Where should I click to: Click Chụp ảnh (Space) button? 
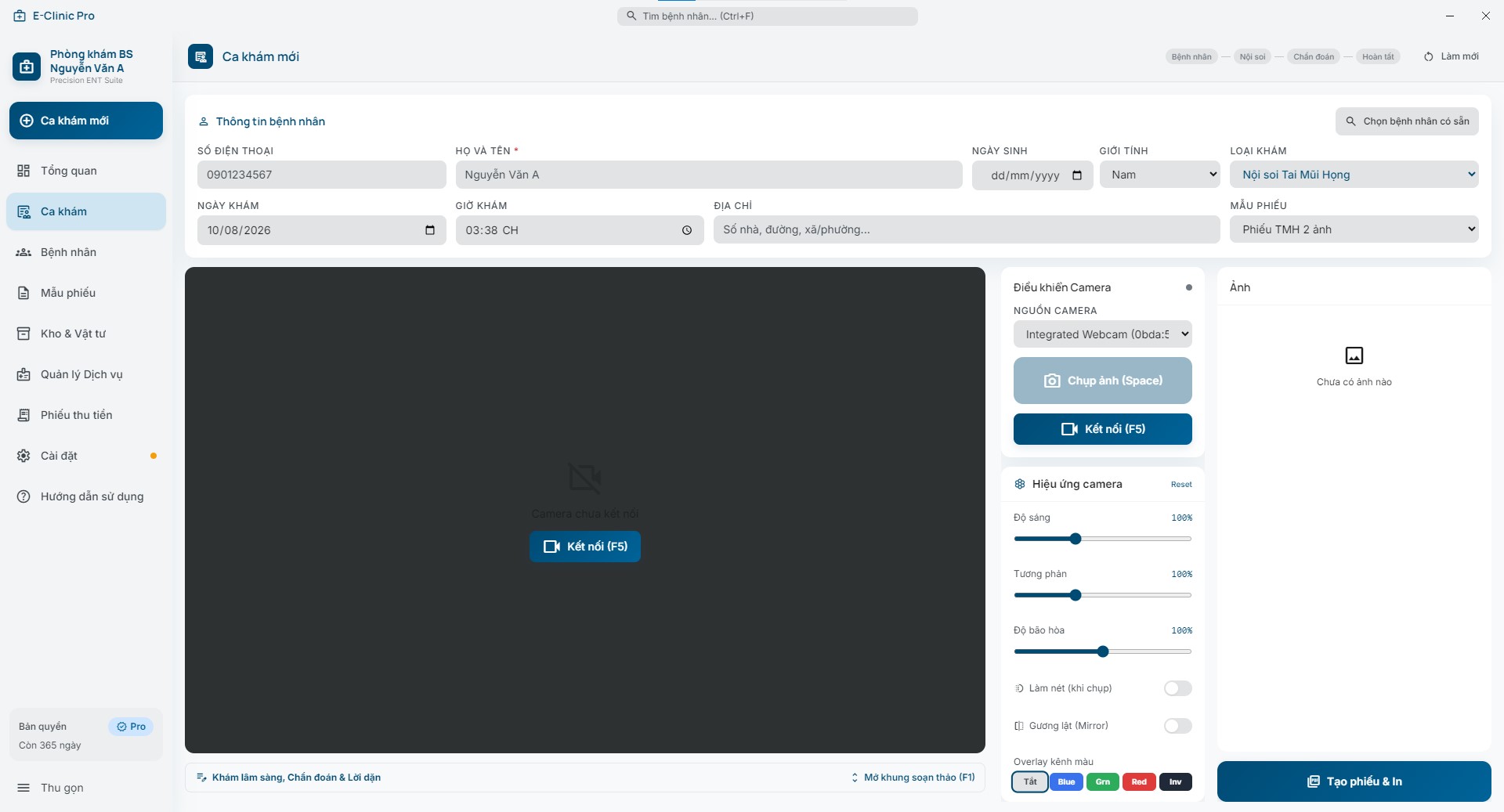point(1103,381)
